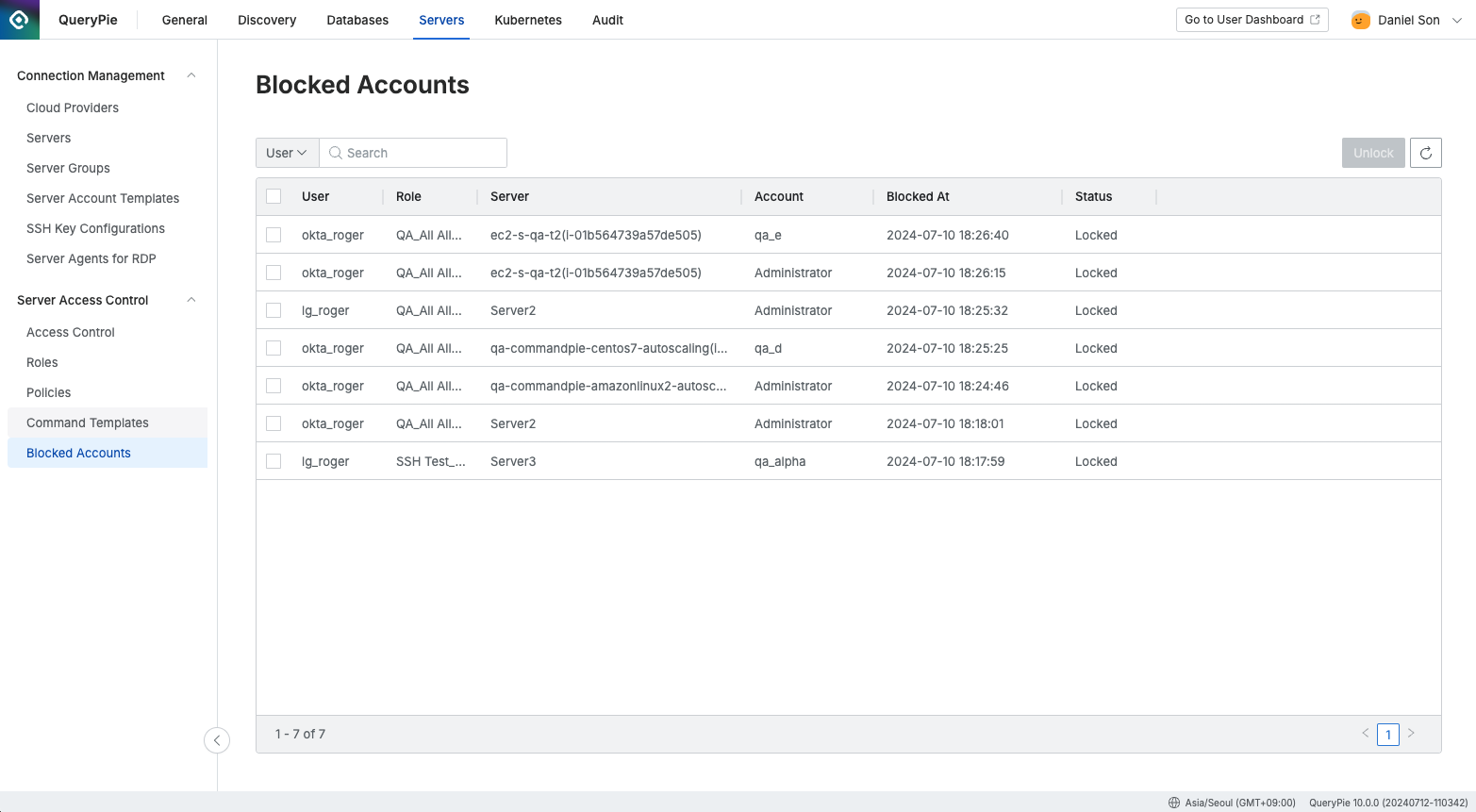Click the Server column header
The width and height of the screenshot is (1476, 812).
[x=509, y=196]
